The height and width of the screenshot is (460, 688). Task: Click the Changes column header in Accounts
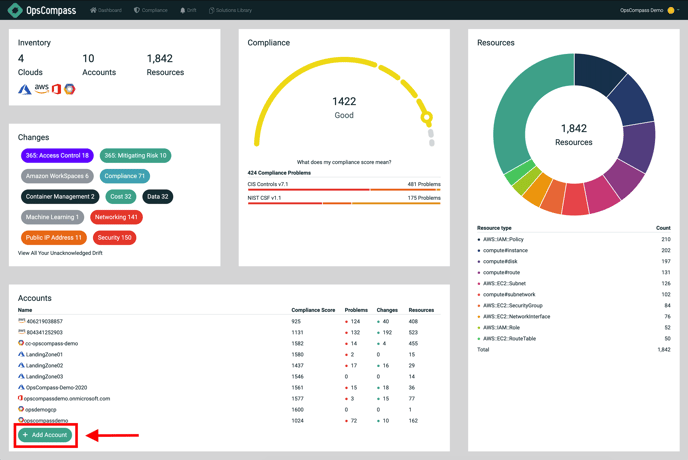click(x=387, y=310)
